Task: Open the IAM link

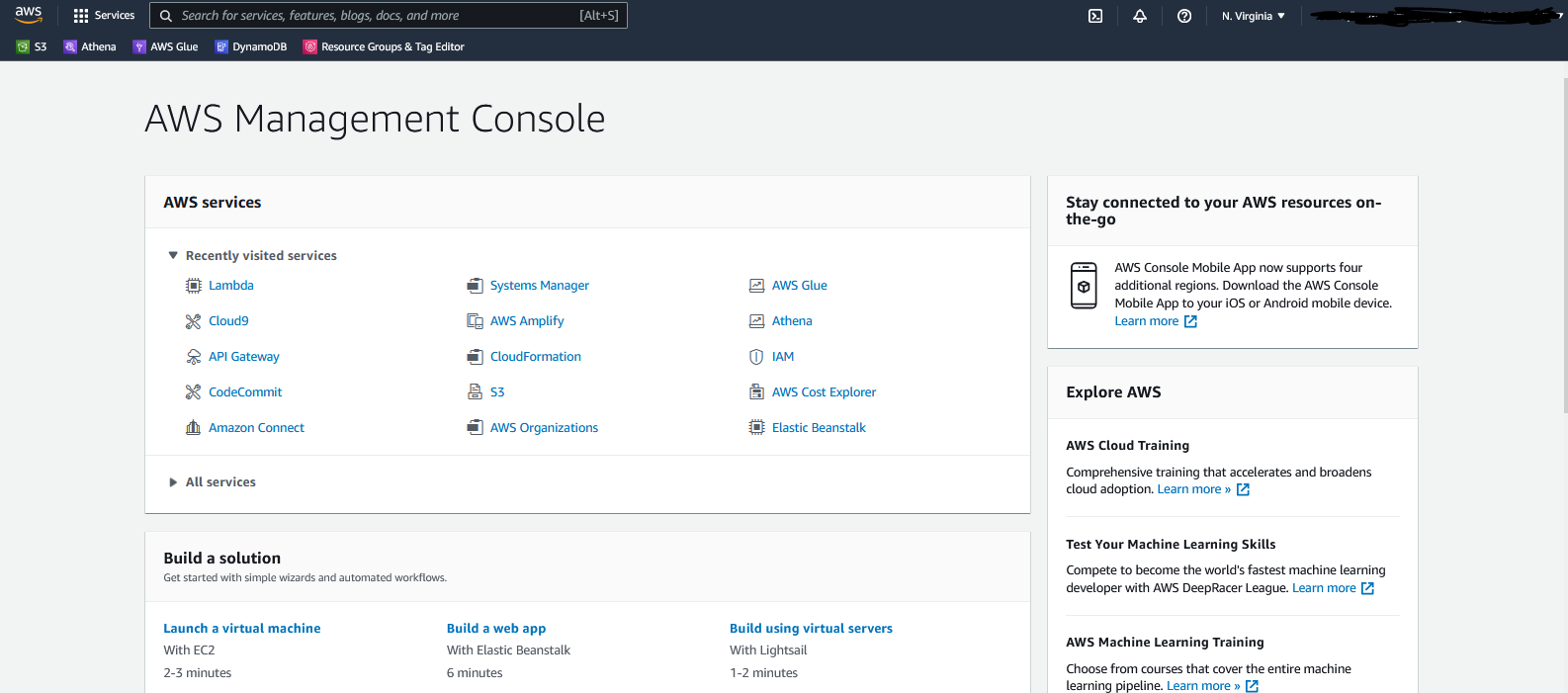Action: 783,357
